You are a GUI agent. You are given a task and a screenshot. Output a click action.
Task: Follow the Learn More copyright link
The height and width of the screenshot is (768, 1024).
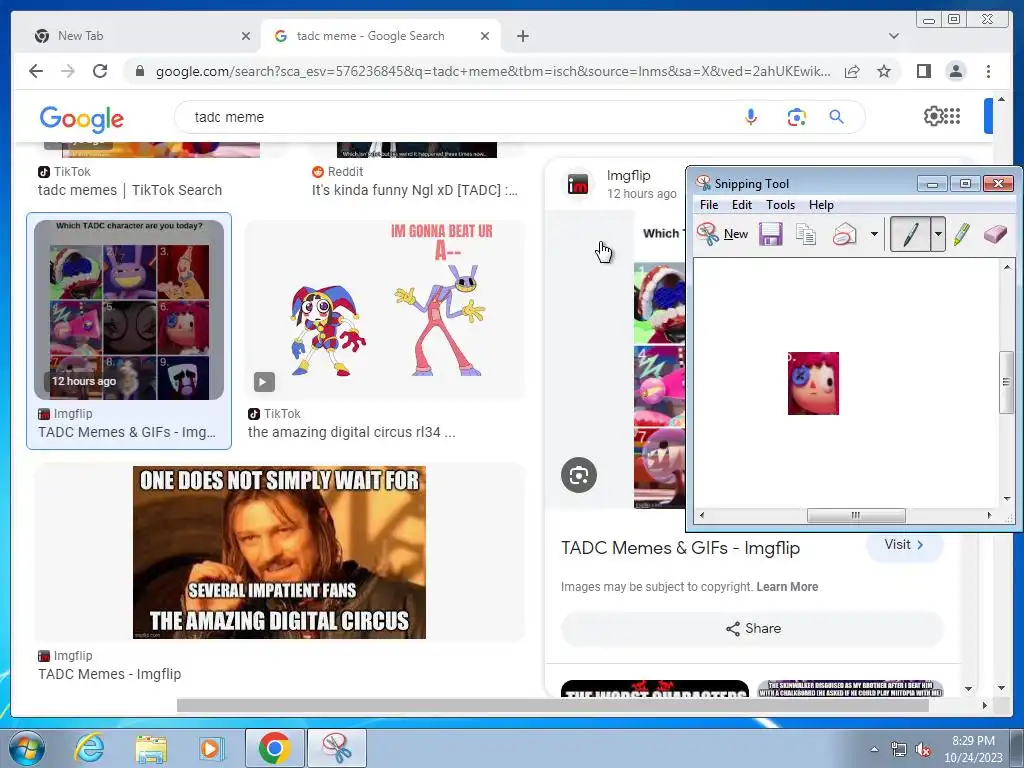click(x=787, y=586)
